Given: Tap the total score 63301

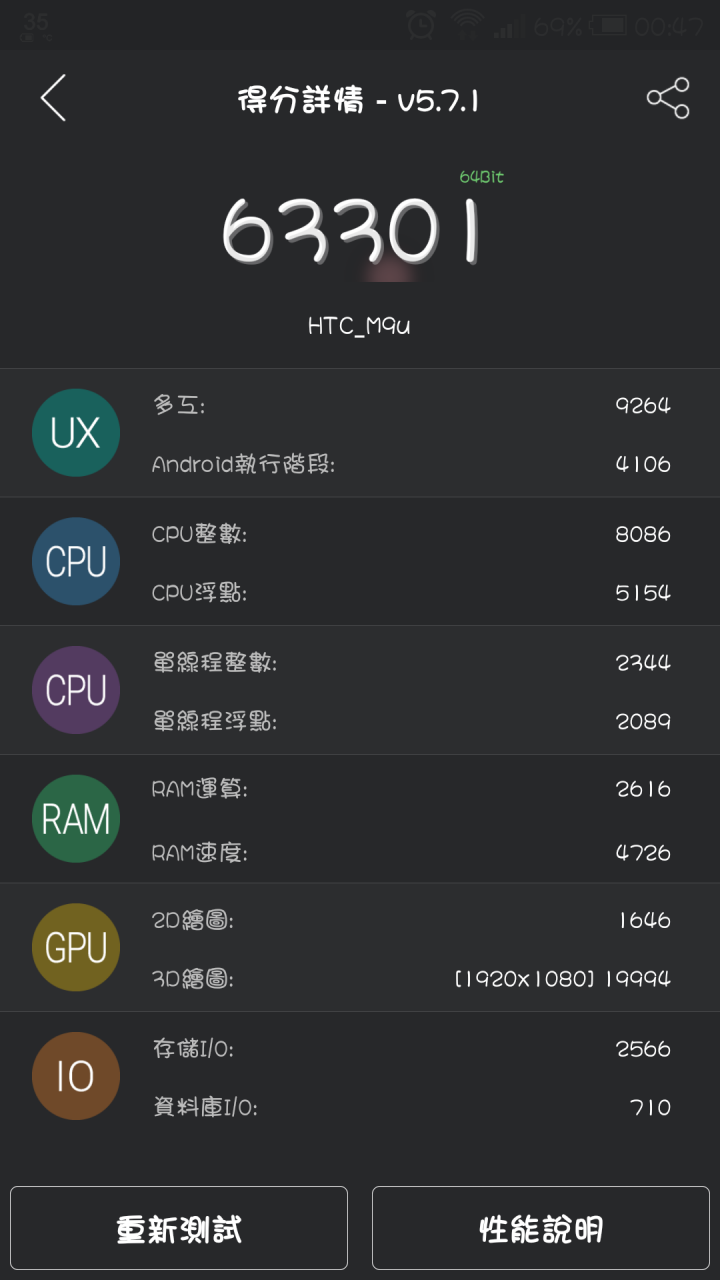Looking at the screenshot, I should (350, 231).
